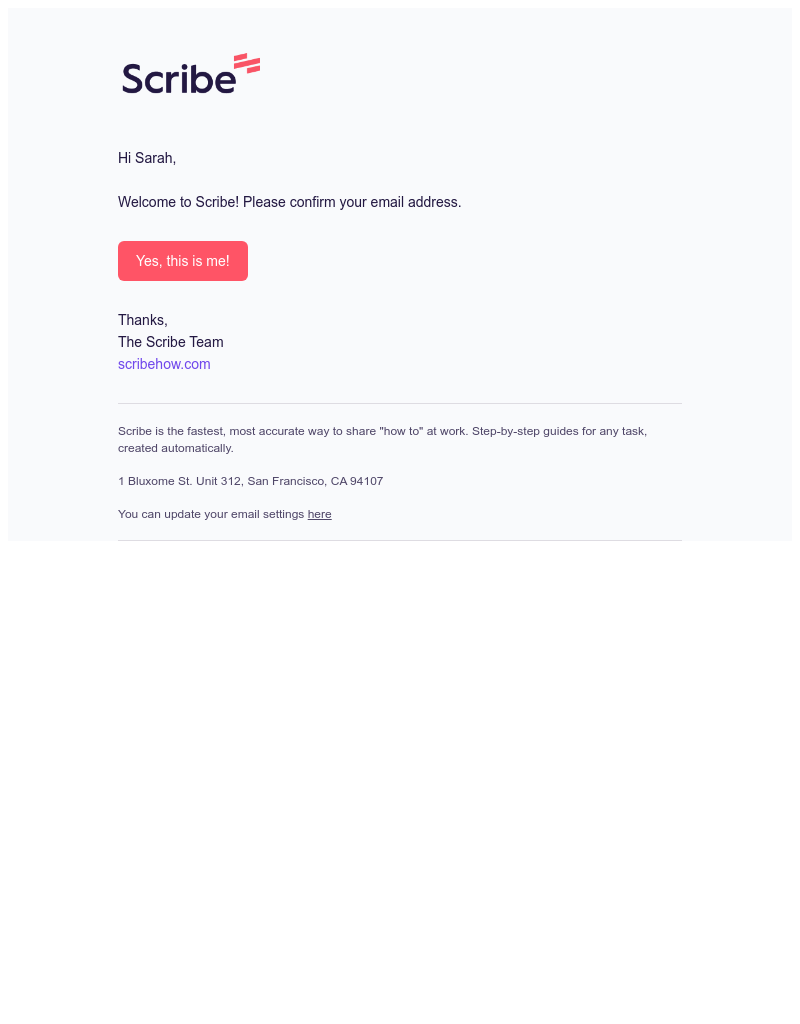Click the Scribe product description paragraph

[x=382, y=439]
